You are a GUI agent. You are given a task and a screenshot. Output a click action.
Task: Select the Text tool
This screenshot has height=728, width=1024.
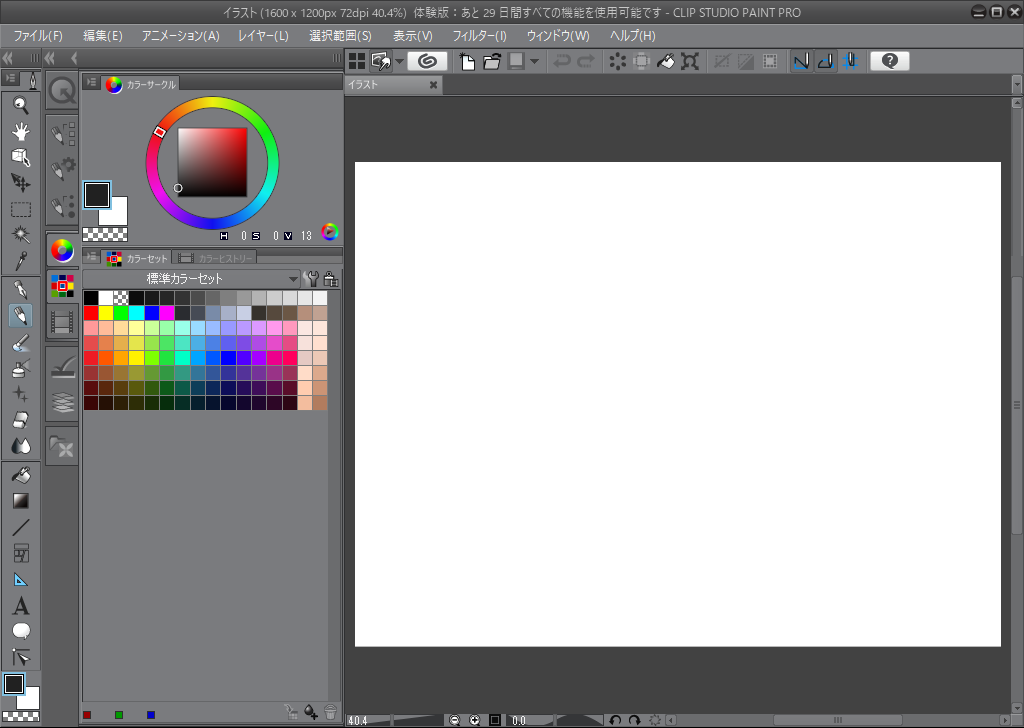click(20, 605)
